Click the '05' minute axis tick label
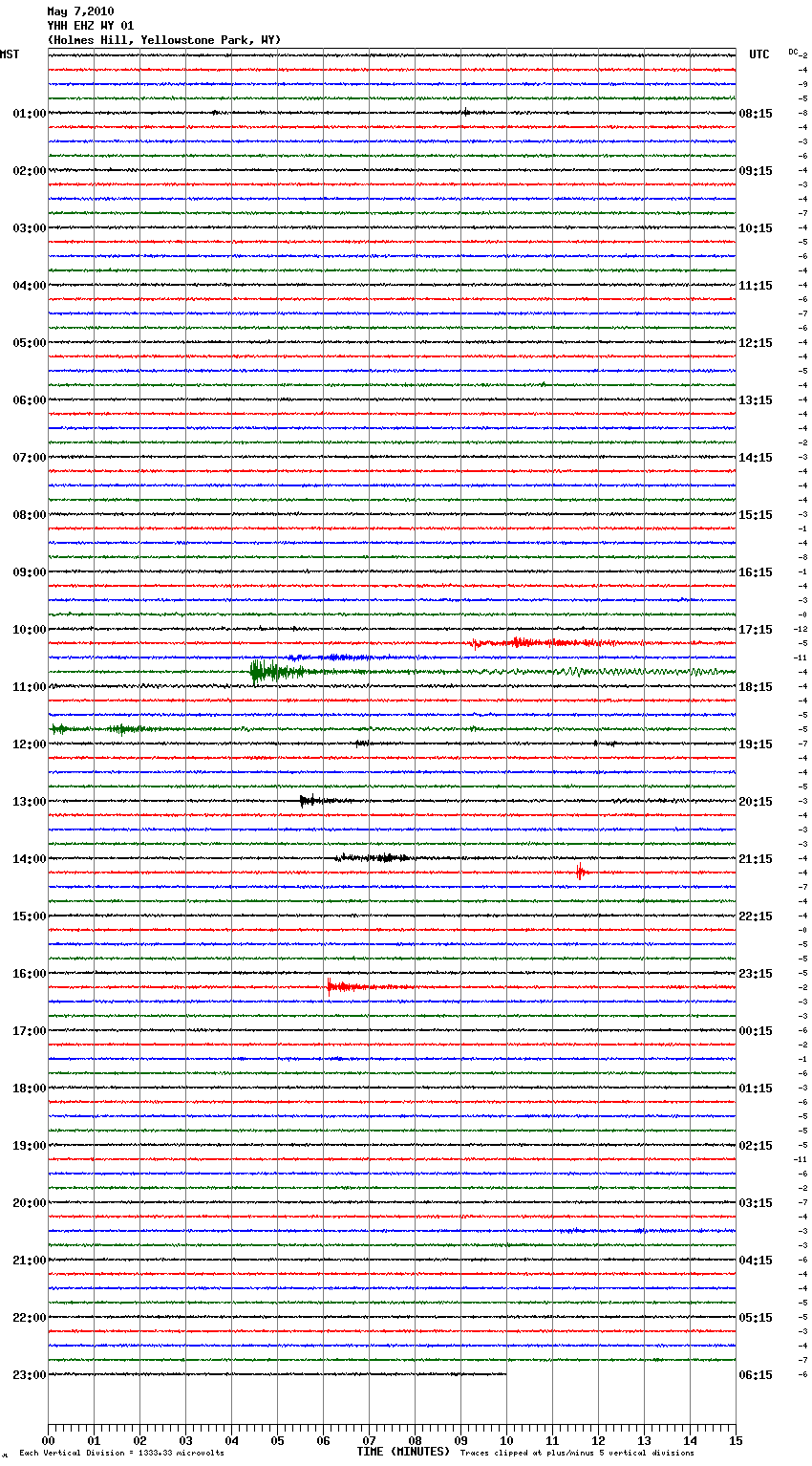This screenshot has width=812, height=1466. tap(277, 1440)
